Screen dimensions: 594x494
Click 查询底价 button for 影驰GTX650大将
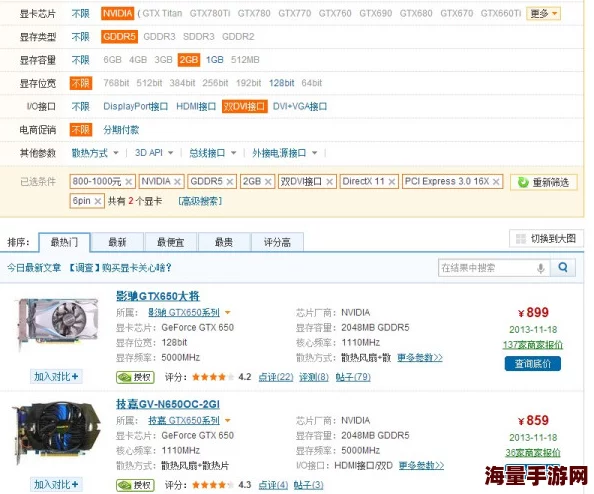pos(533,364)
